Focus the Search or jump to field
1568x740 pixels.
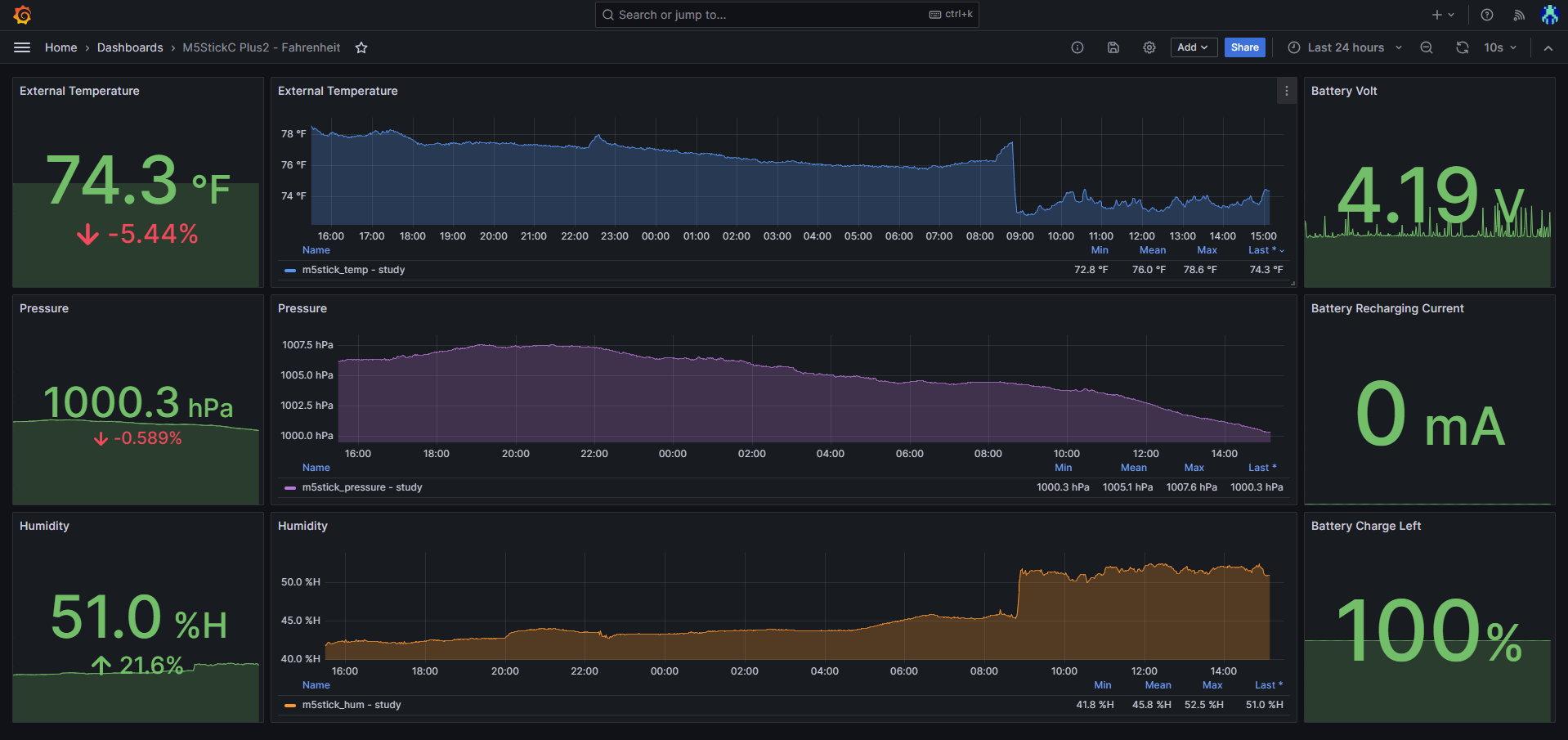(x=768, y=15)
